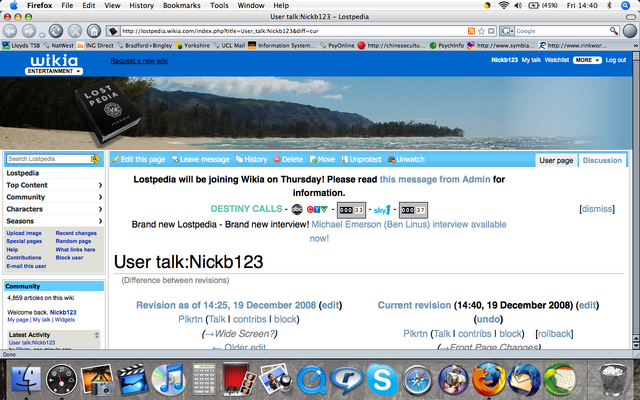Click Leave message
The height and width of the screenshot is (400, 640).
point(200,159)
